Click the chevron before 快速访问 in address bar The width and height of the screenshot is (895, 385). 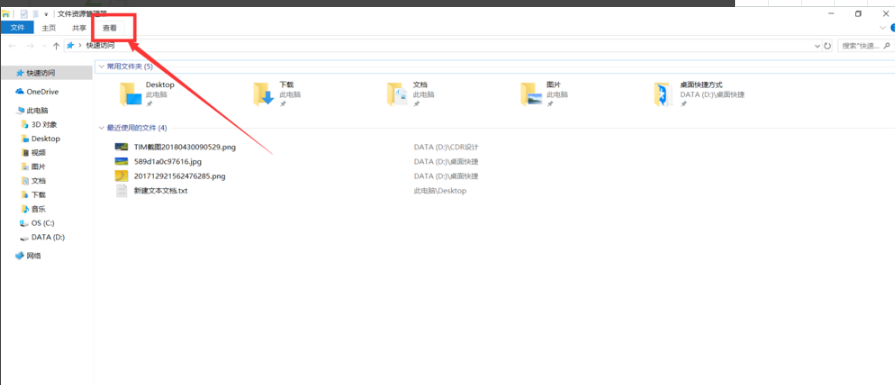point(80,46)
